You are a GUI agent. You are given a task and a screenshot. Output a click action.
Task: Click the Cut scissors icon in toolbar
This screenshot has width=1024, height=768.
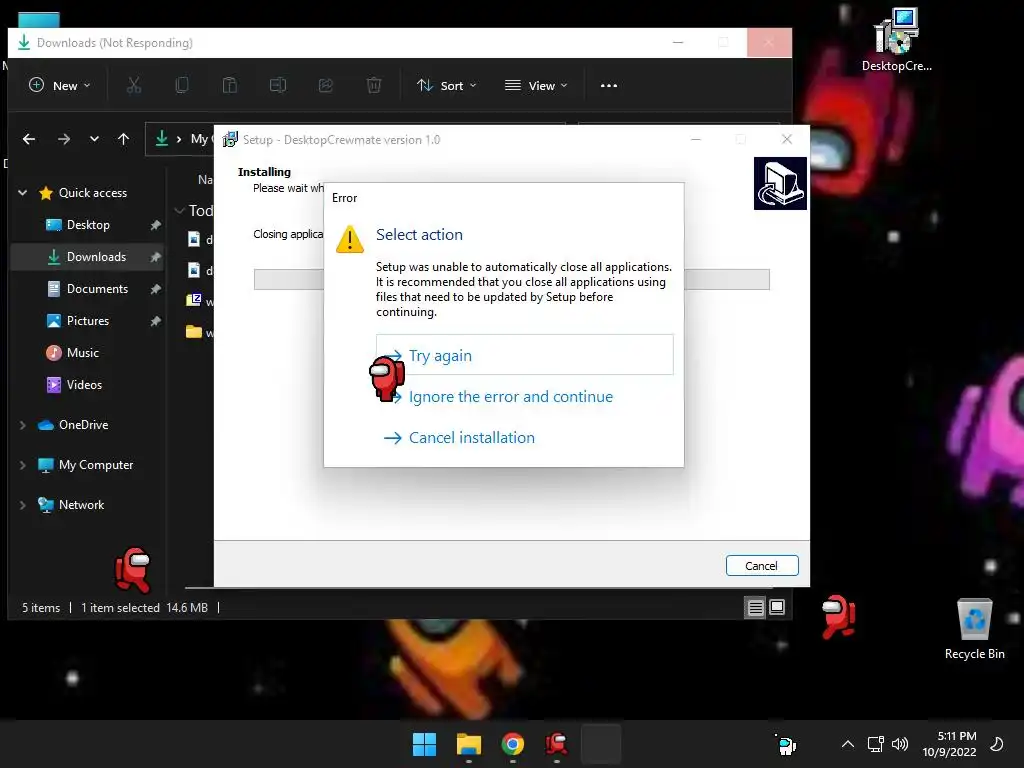134,86
